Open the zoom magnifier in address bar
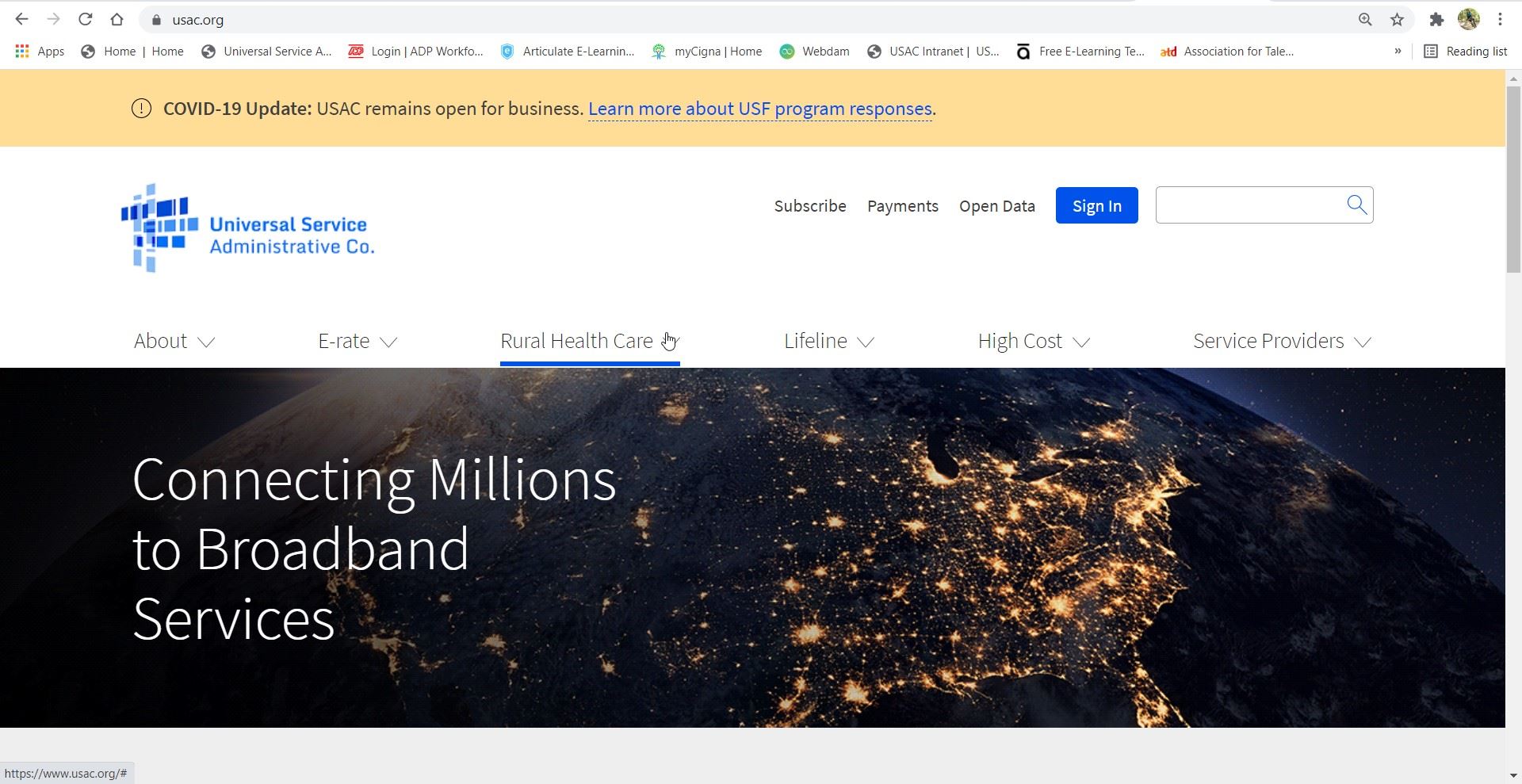 (x=1365, y=20)
